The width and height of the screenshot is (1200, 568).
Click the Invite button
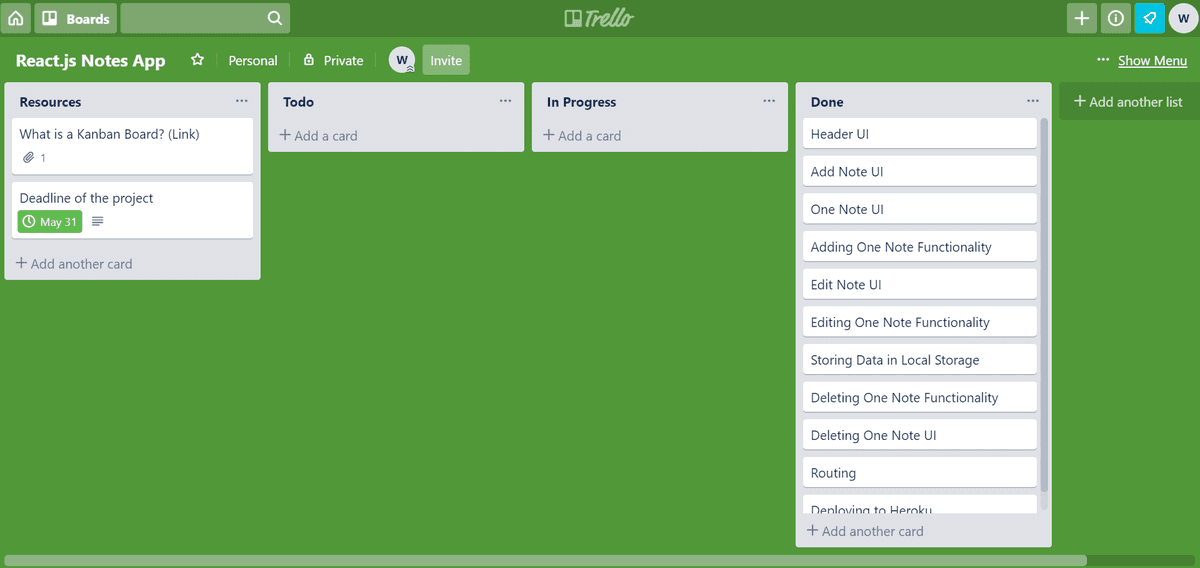click(446, 60)
